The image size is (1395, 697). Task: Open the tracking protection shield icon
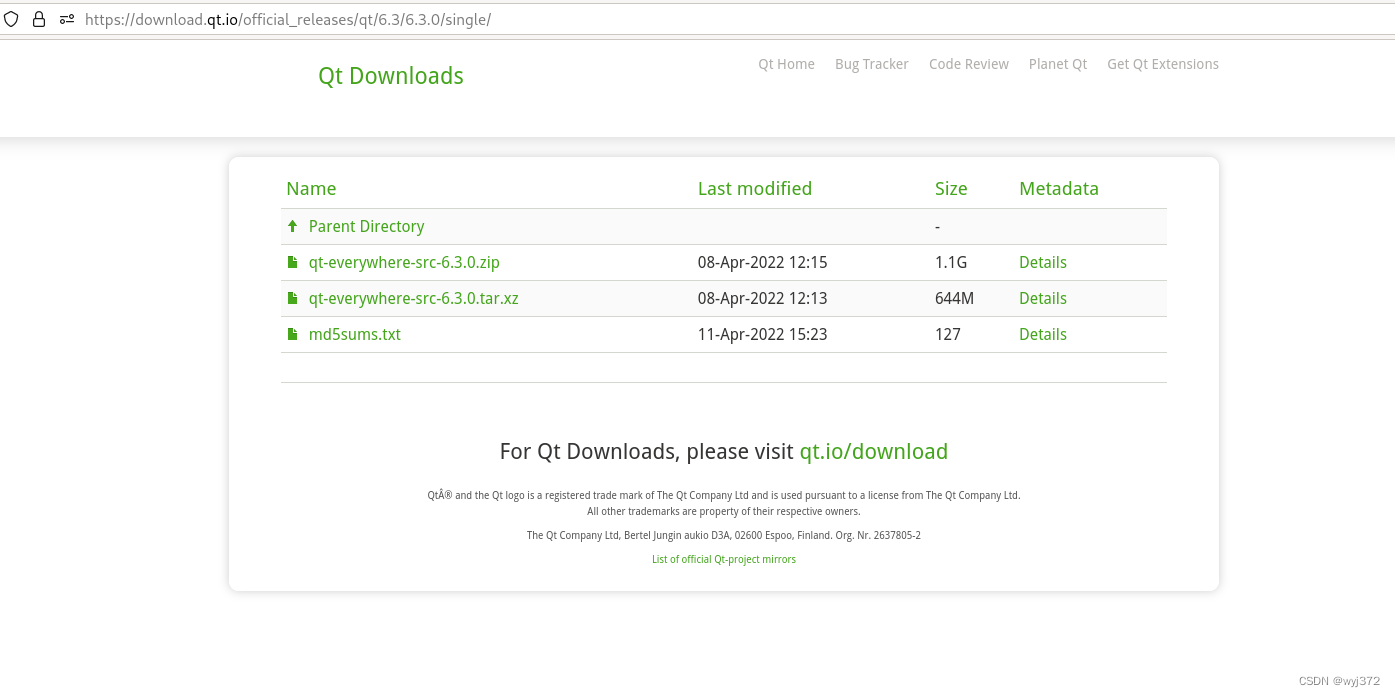(11, 18)
